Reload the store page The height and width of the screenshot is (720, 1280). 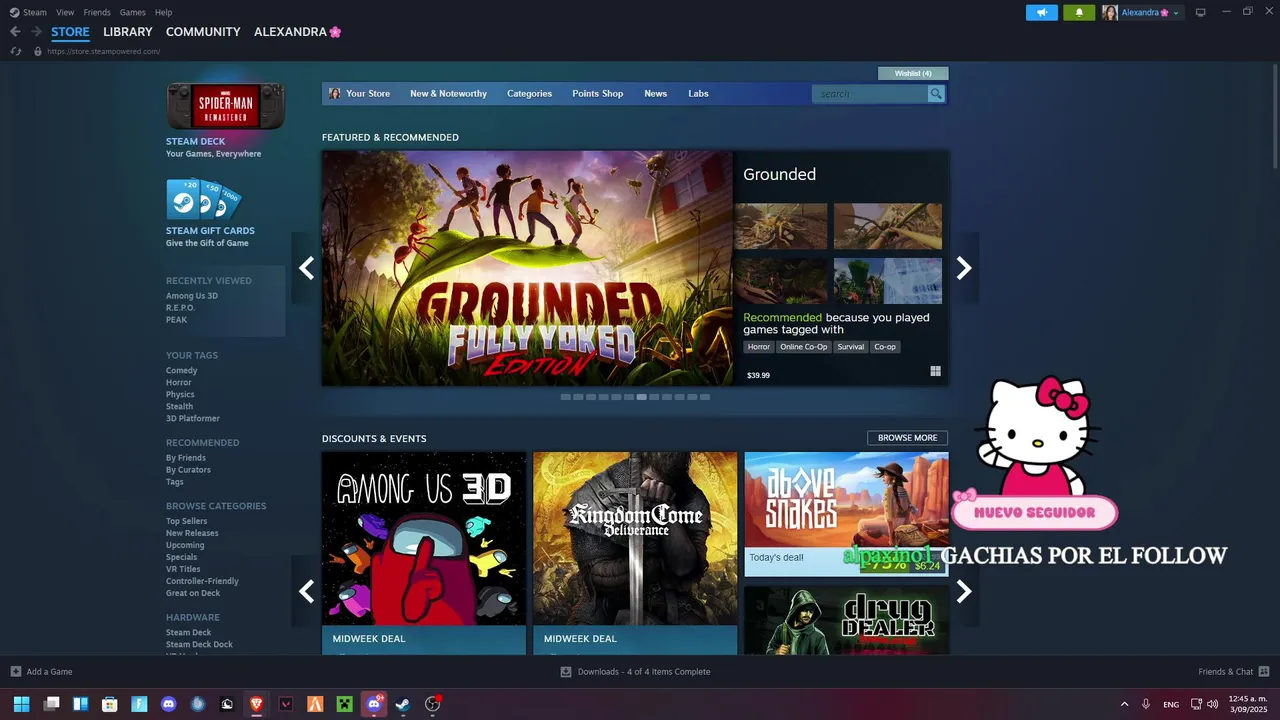point(16,51)
